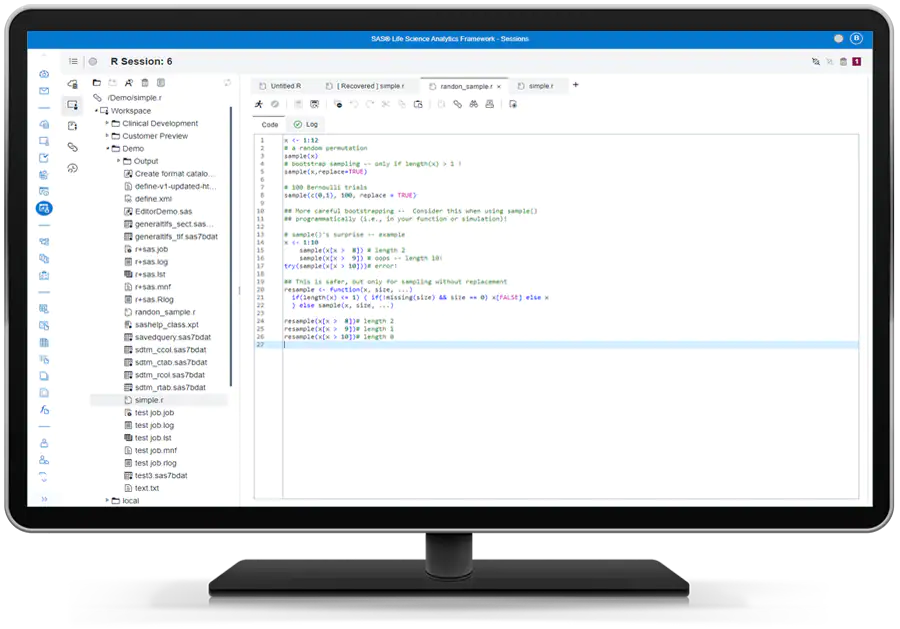Select test job.mnf file
This screenshot has height=629, width=900.
(156, 451)
